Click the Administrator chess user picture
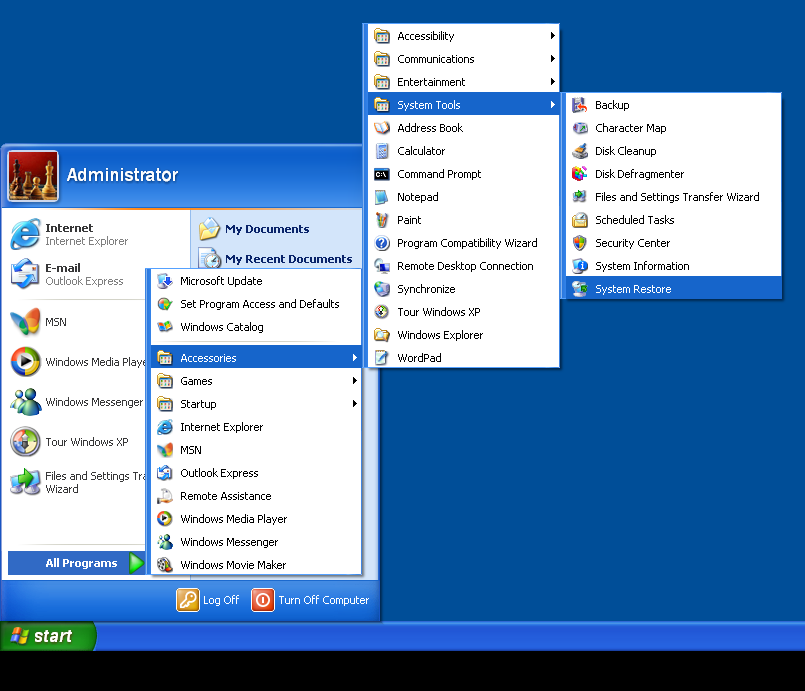805x691 pixels. point(33,176)
